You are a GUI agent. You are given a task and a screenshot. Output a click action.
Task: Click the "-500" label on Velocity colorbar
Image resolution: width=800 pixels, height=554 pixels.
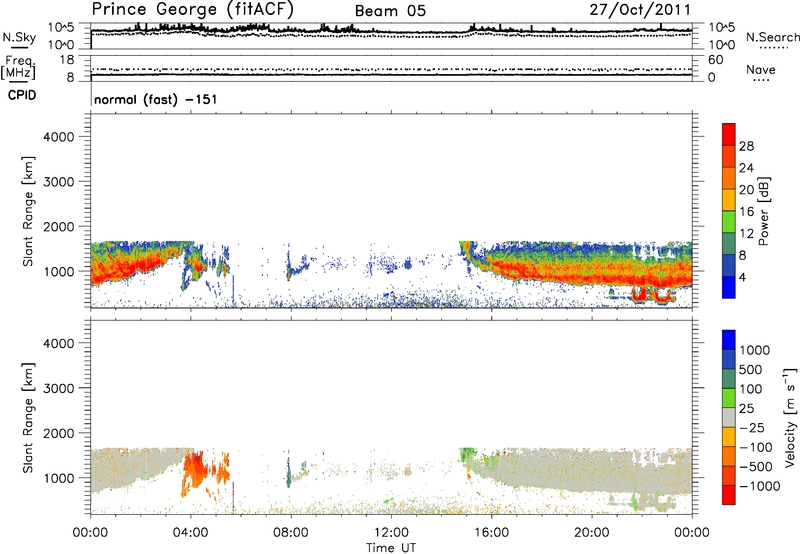pos(756,467)
